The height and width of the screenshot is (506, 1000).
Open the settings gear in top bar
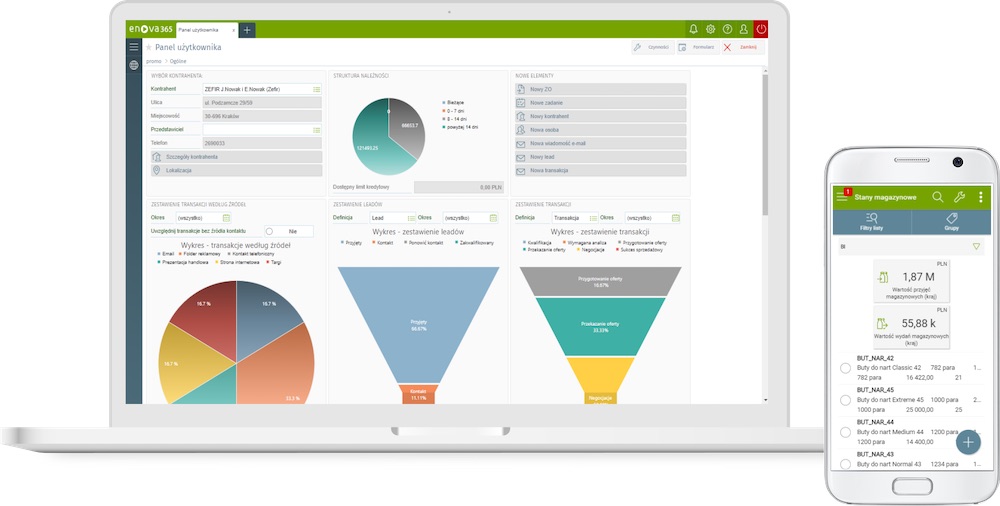click(711, 29)
